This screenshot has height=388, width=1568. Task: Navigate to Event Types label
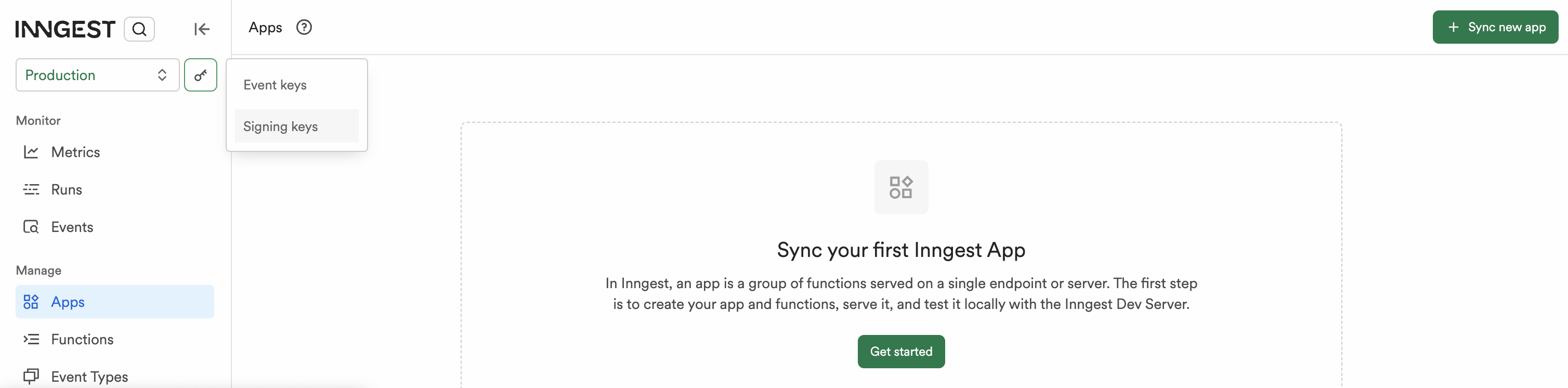tap(89, 377)
